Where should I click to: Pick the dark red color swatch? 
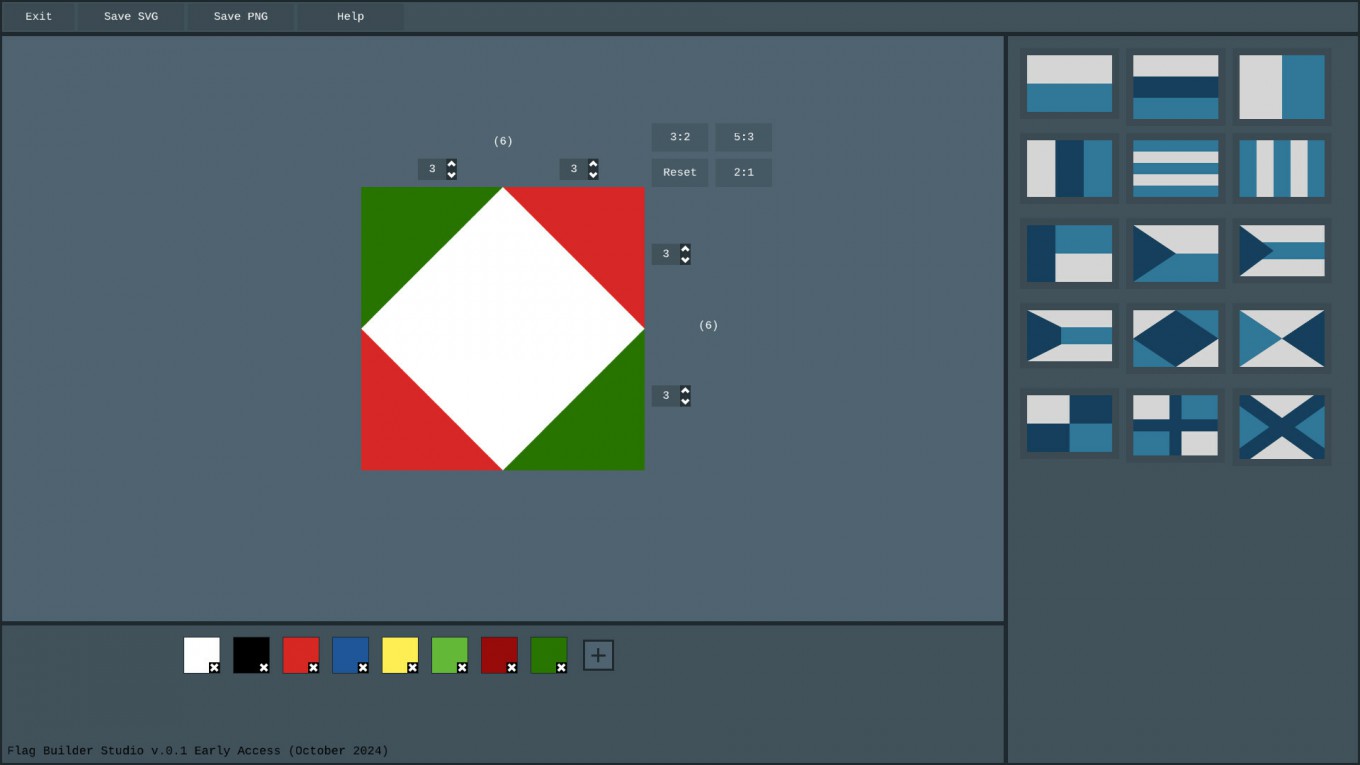[x=498, y=655]
